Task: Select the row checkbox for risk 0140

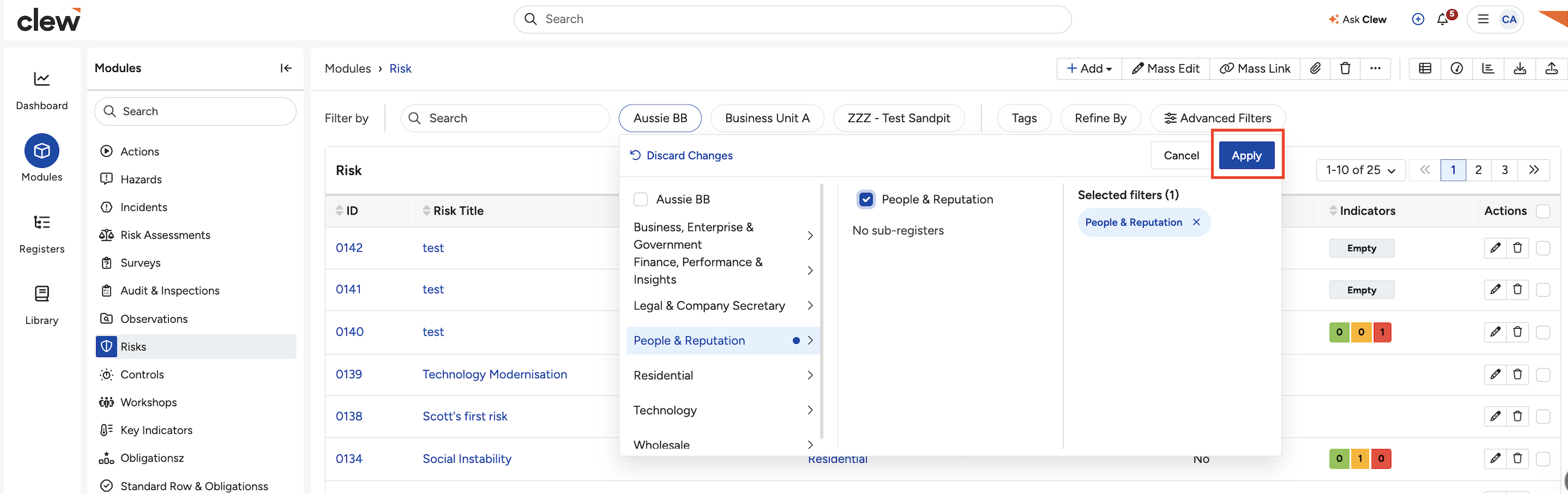Action: point(1542,332)
